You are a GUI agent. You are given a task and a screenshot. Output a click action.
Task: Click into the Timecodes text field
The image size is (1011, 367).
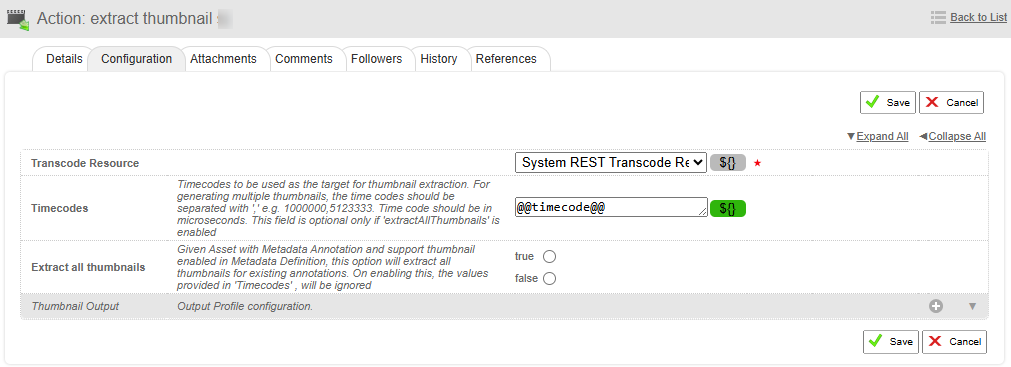pos(611,207)
